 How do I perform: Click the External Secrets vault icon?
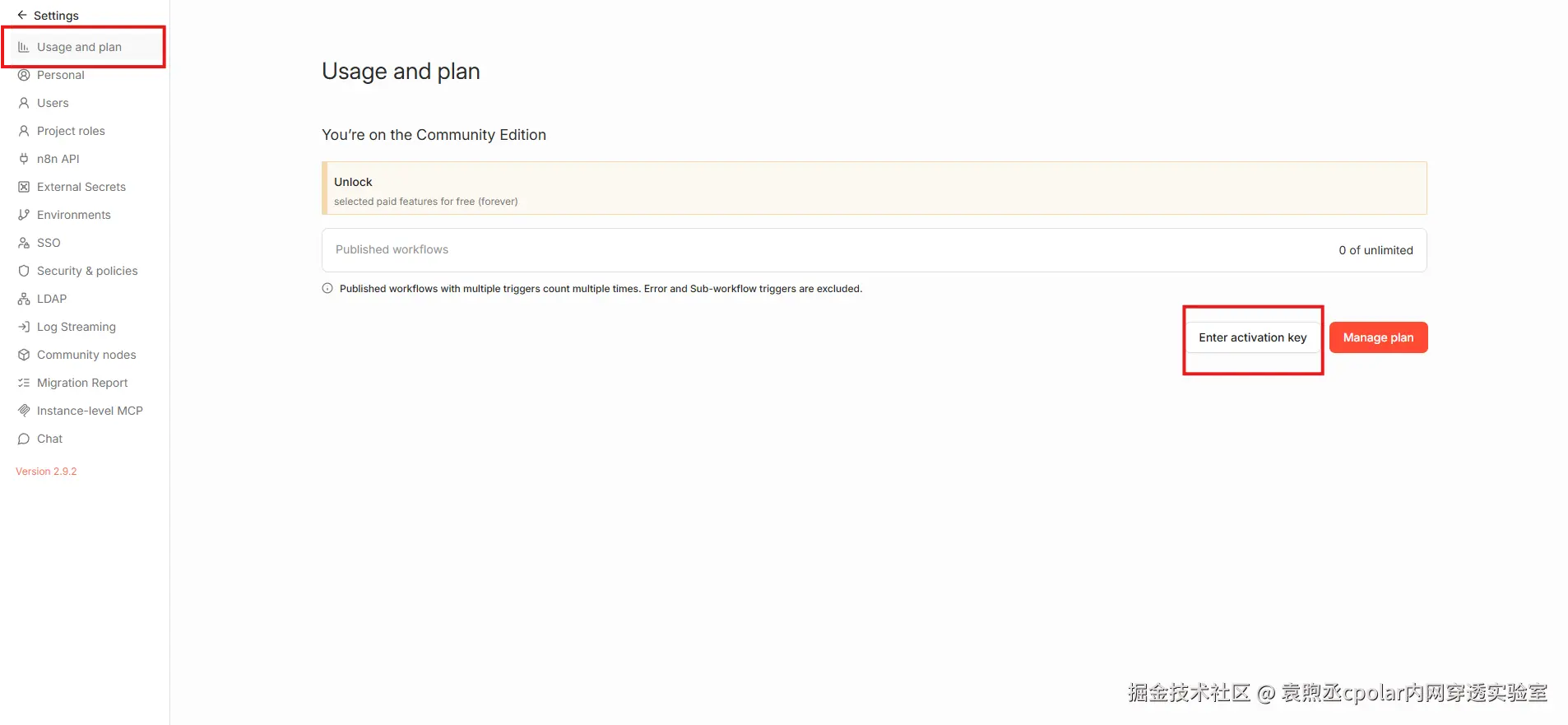(24, 187)
